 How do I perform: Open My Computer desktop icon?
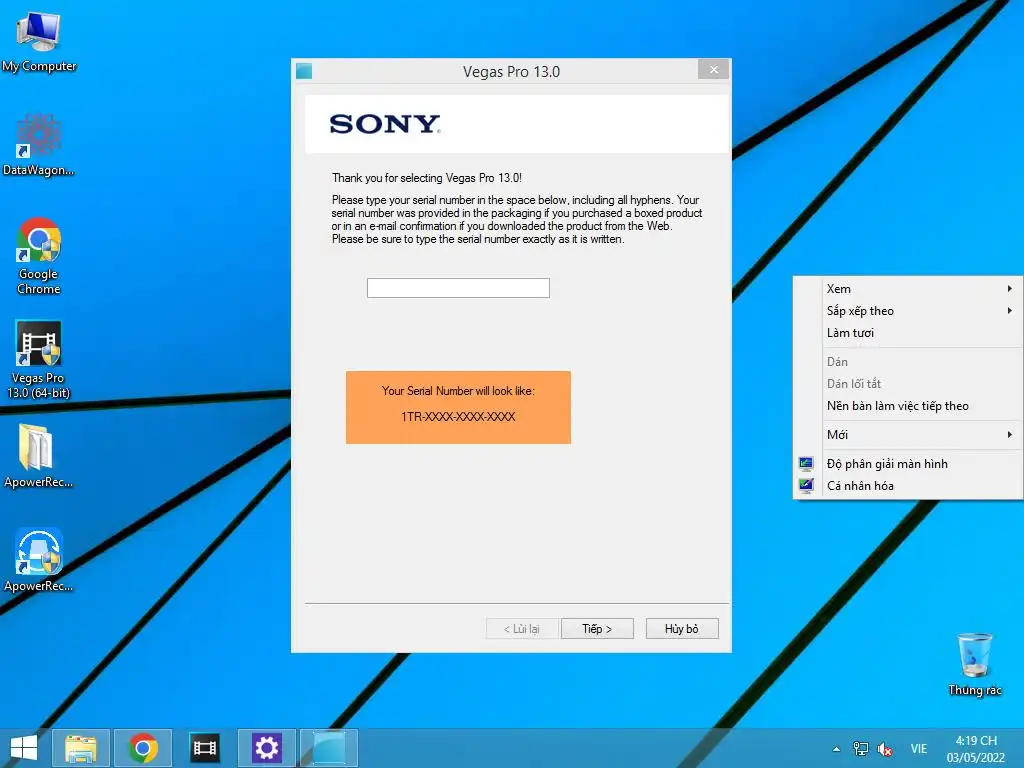click(x=39, y=40)
